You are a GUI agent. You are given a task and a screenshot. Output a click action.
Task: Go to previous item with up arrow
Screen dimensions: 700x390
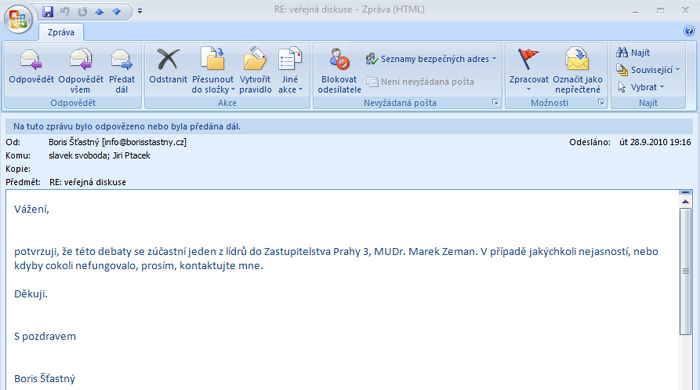tap(100, 12)
